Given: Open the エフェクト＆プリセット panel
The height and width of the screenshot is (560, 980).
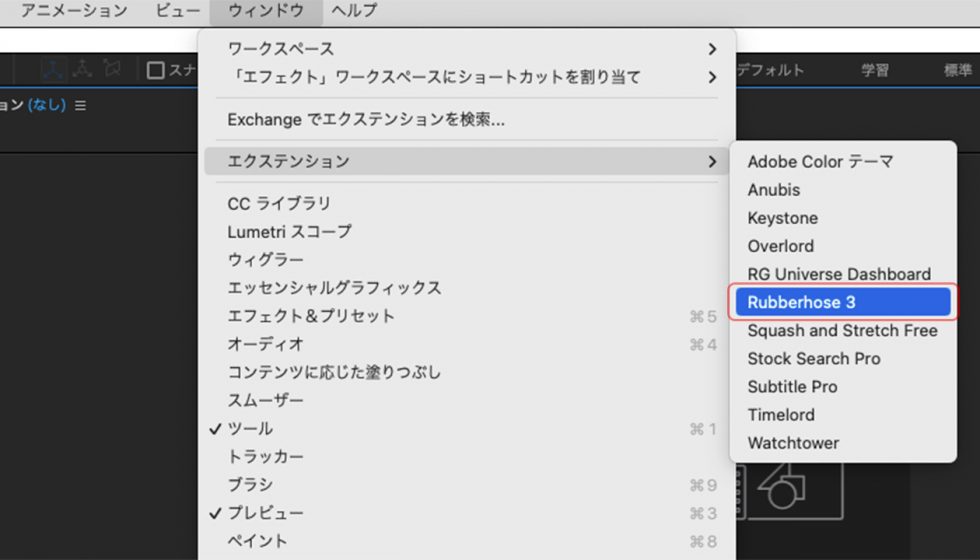Looking at the screenshot, I should 467,316.
